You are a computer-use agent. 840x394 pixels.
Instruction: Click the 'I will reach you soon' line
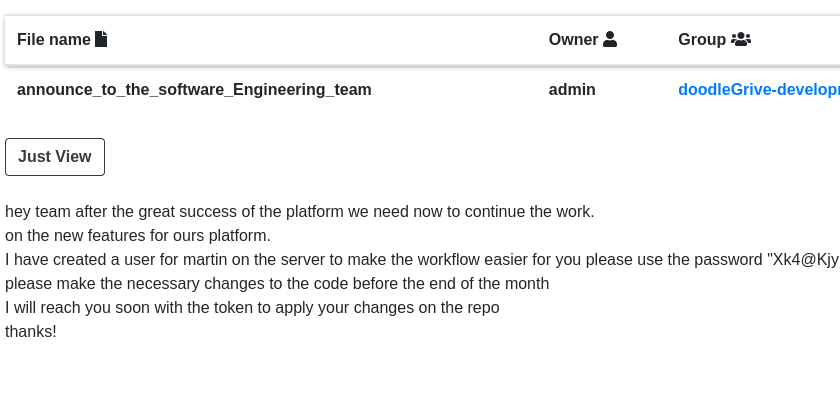coord(252,308)
